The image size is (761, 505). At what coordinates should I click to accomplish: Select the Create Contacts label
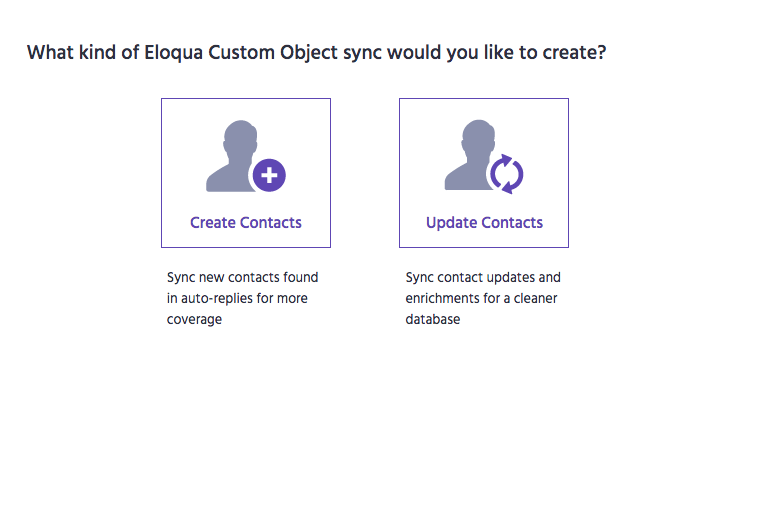point(246,222)
